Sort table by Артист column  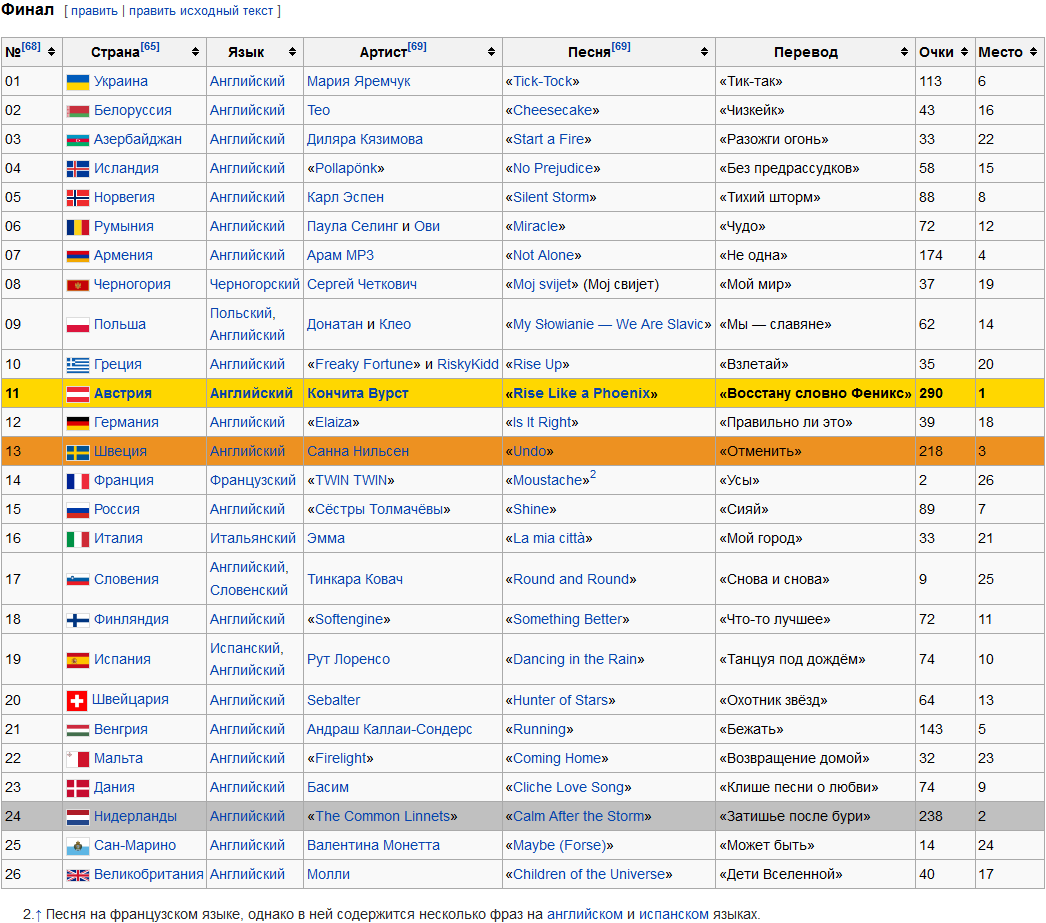[491, 52]
